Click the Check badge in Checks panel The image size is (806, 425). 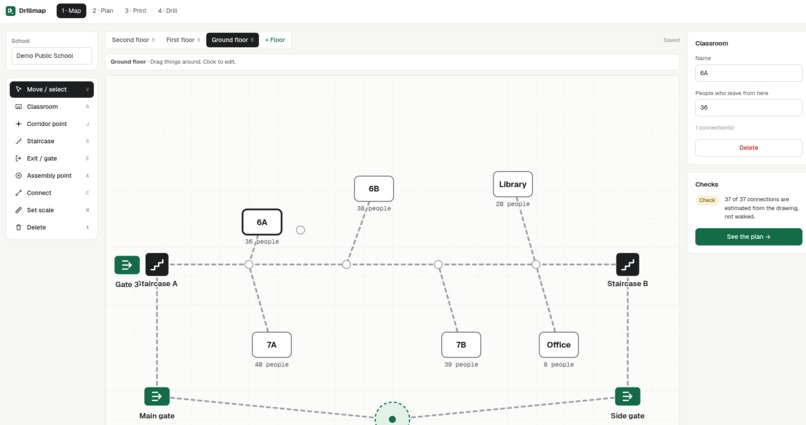coord(707,200)
